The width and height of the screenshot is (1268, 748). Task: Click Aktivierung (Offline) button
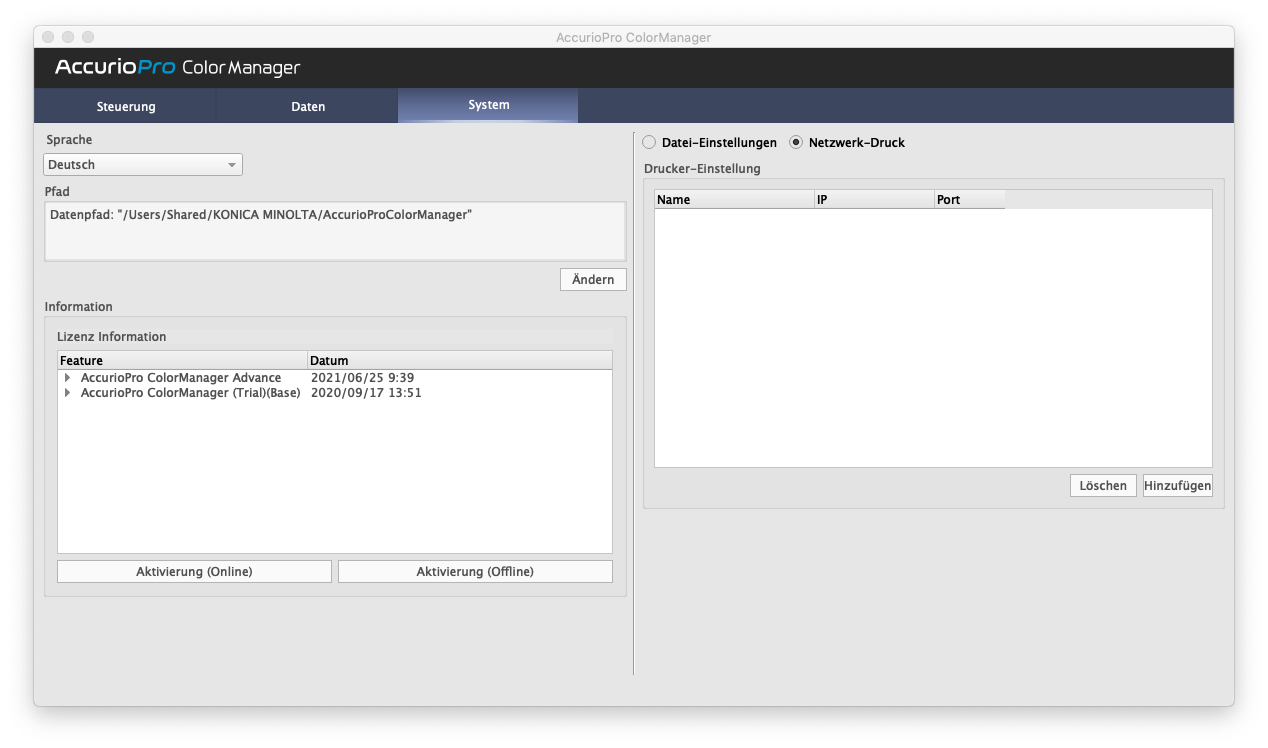click(x=475, y=572)
